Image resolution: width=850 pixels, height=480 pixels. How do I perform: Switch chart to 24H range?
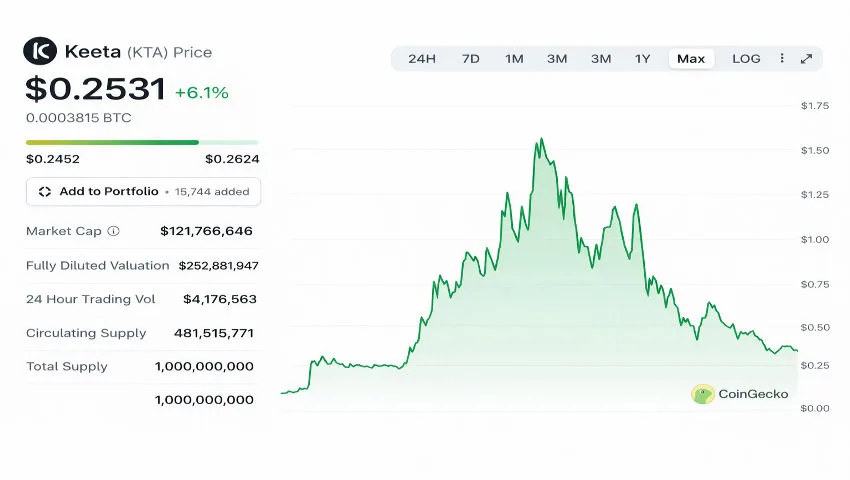click(422, 59)
